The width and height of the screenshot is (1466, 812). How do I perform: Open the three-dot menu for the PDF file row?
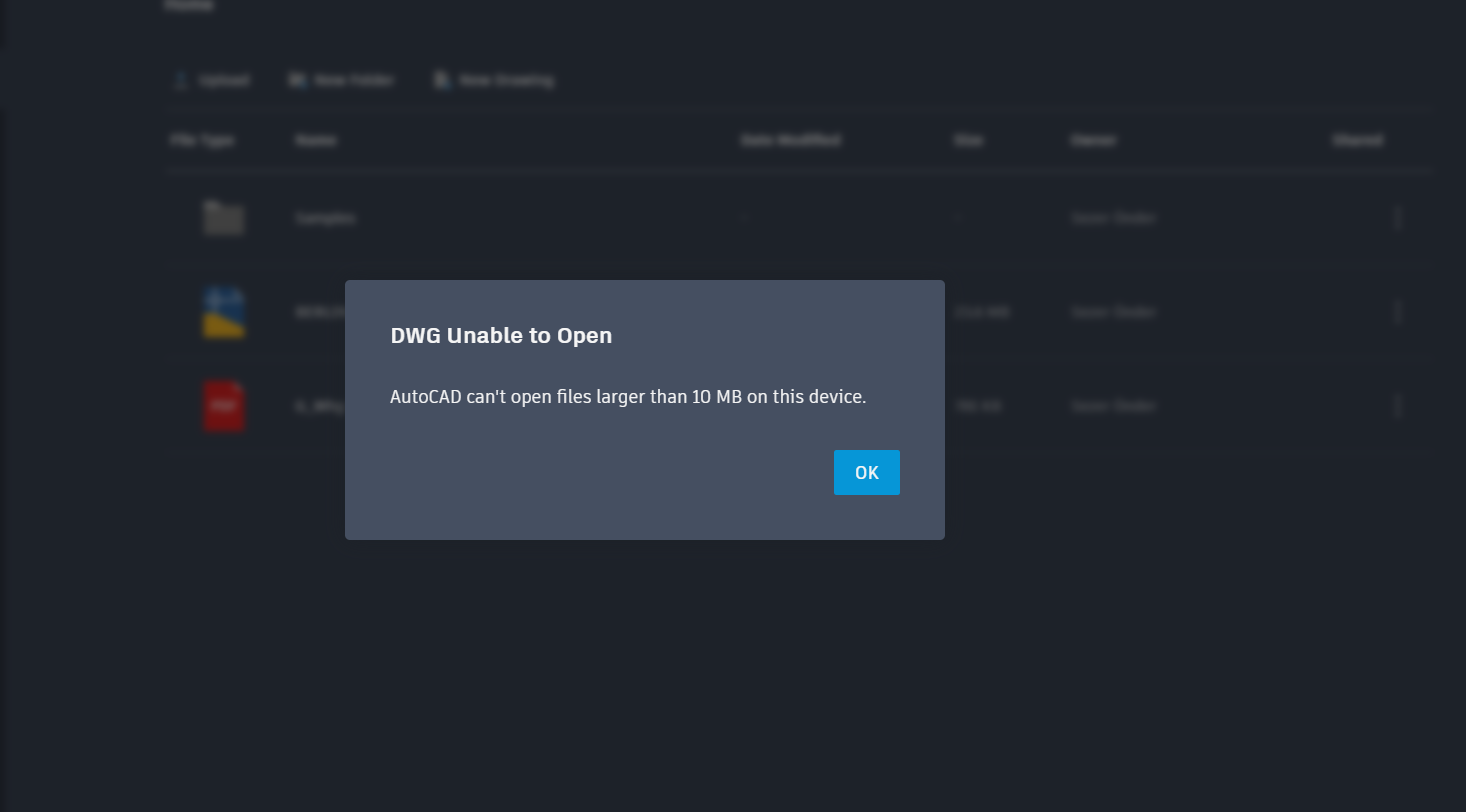pyautogui.click(x=1398, y=406)
